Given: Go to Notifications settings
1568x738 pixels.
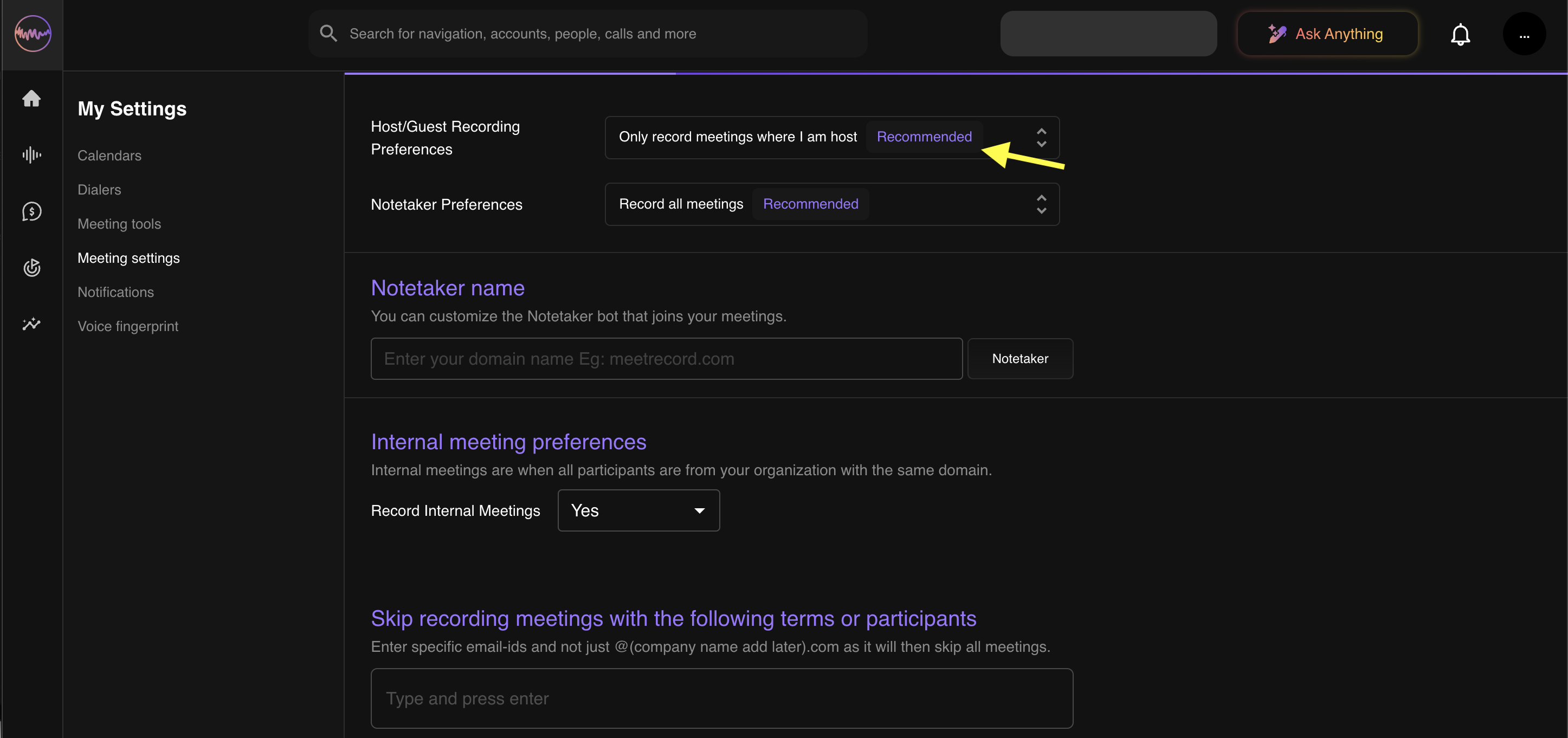Looking at the screenshot, I should [115, 292].
